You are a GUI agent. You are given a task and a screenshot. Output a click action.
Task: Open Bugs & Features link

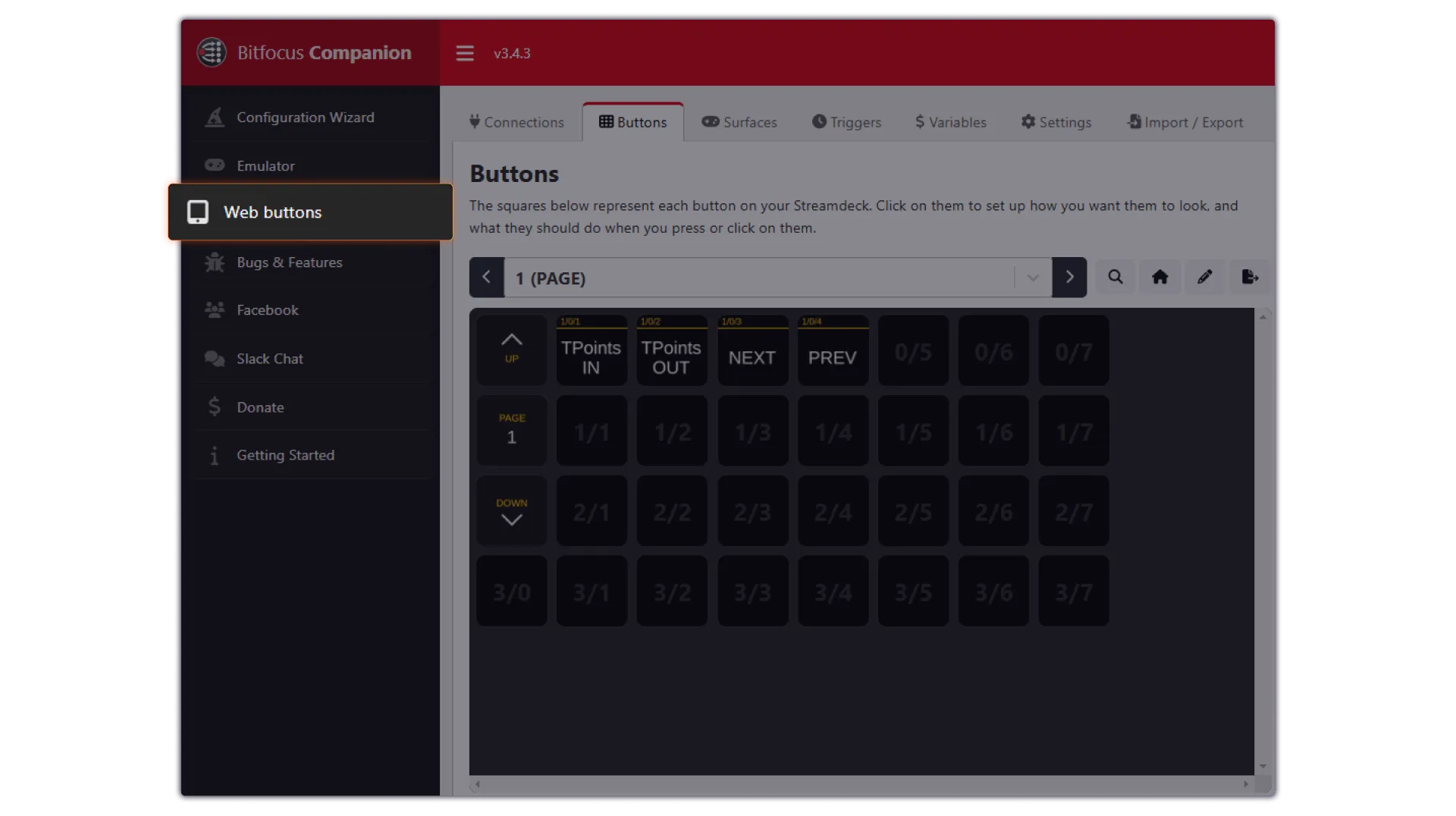pos(311,262)
